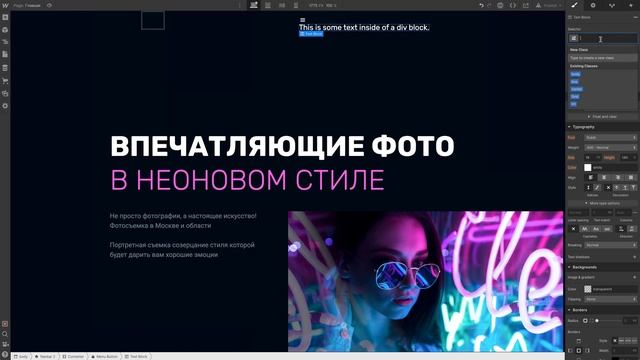
Task: Select the Menu Button breadcrumb
Action: tap(104, 356)
